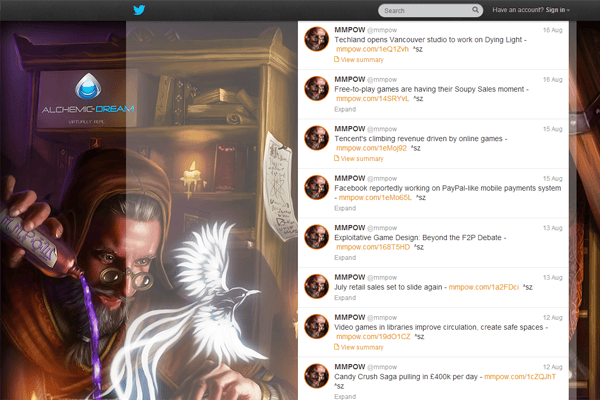Image resolution: width=600 pixels, height=400 pixels.
Task: Open link mmpow.com/1a2FDci
Action: point(484,287)
